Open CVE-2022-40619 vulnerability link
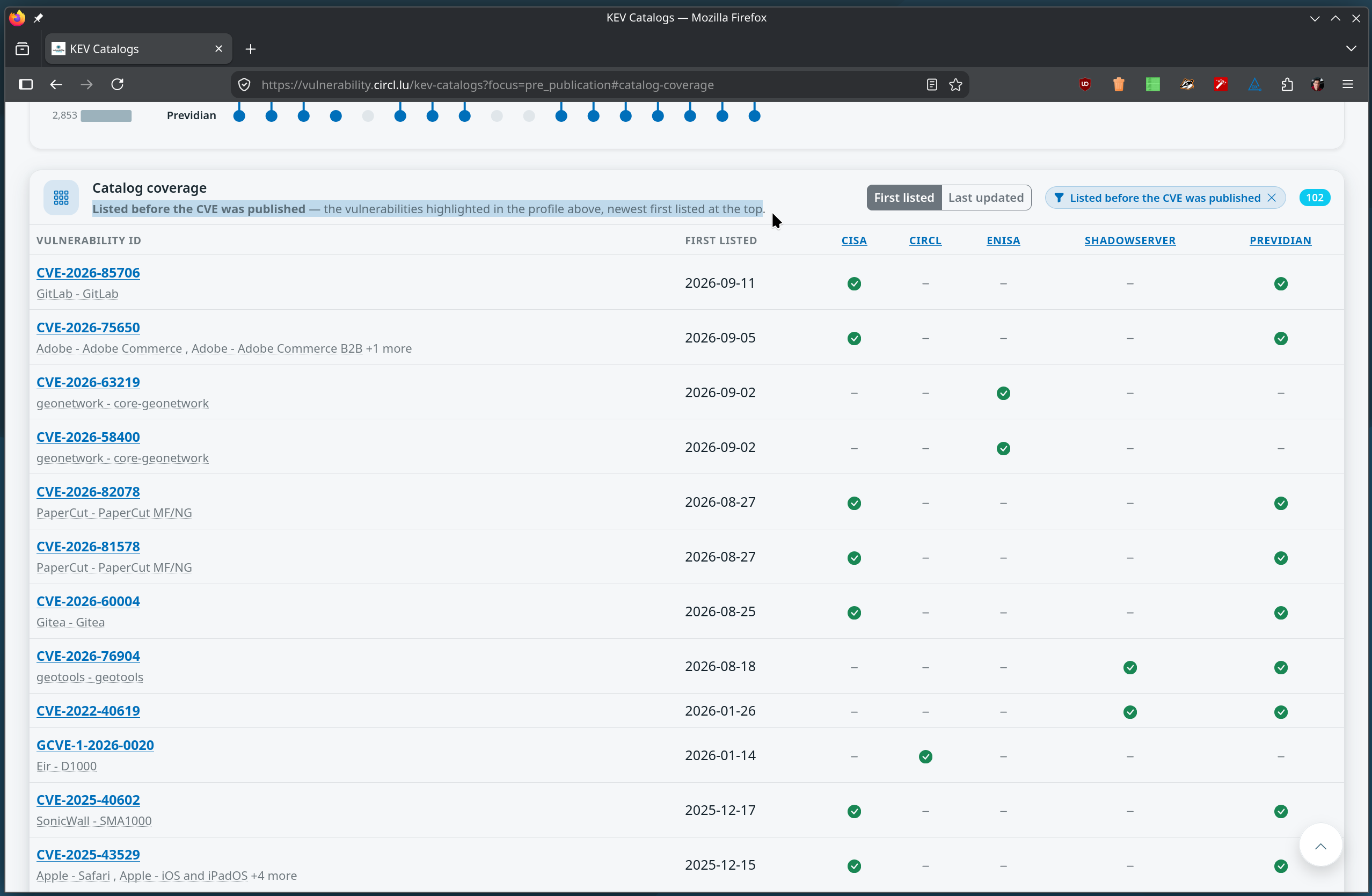Viewport: 1372px width, 896px height. [88, 711]
